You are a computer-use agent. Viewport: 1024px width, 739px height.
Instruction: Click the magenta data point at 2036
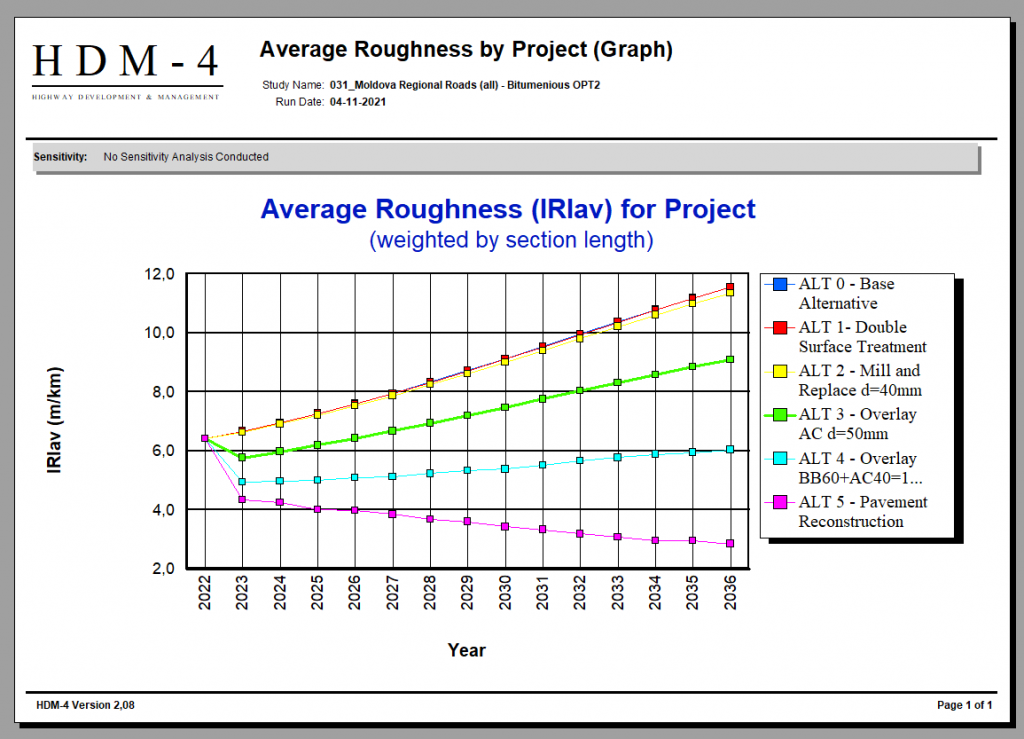click(730, 543)
